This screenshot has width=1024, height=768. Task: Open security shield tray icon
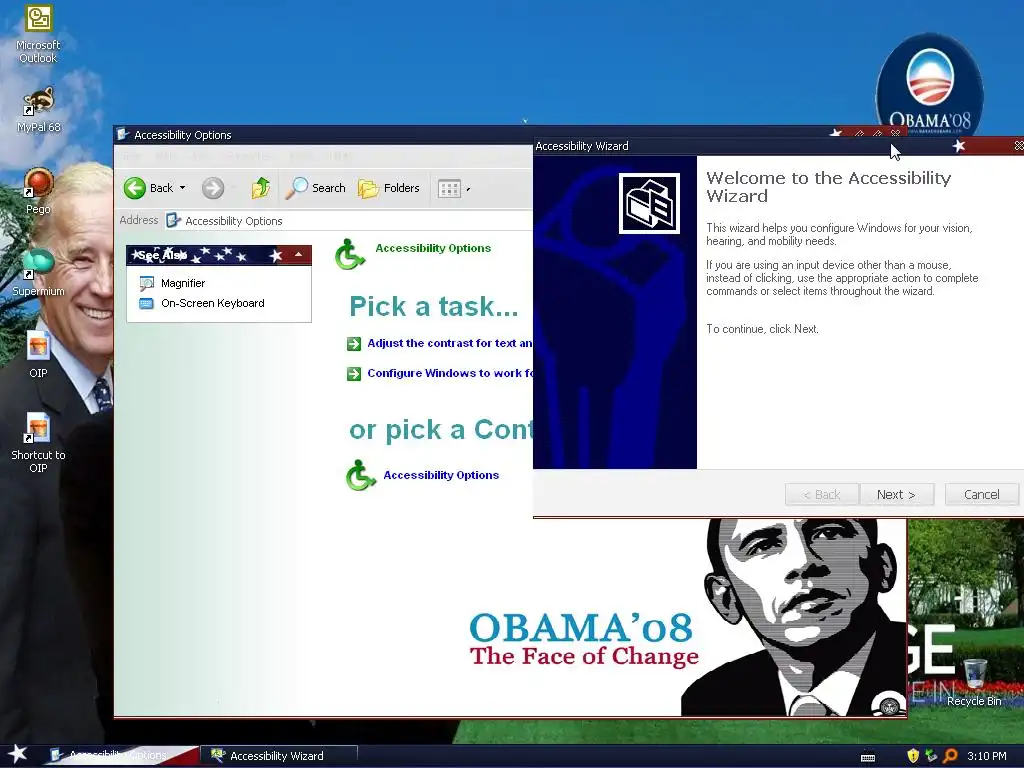click(913, 756)
